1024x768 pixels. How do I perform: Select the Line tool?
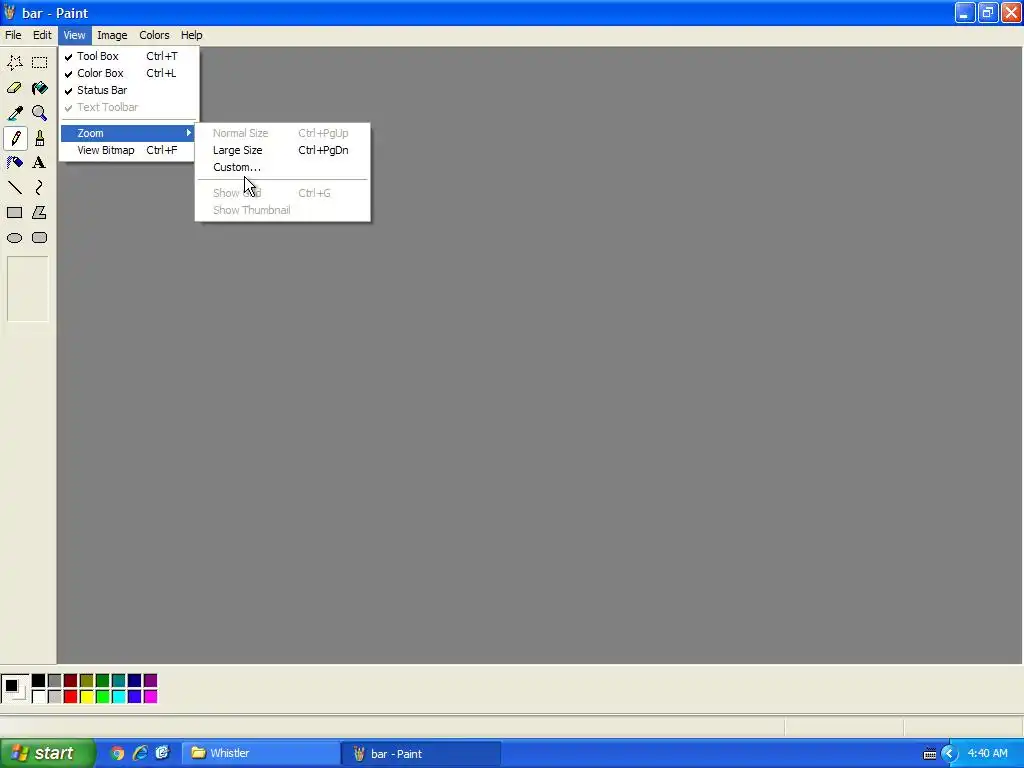click(x=14, y=187)
